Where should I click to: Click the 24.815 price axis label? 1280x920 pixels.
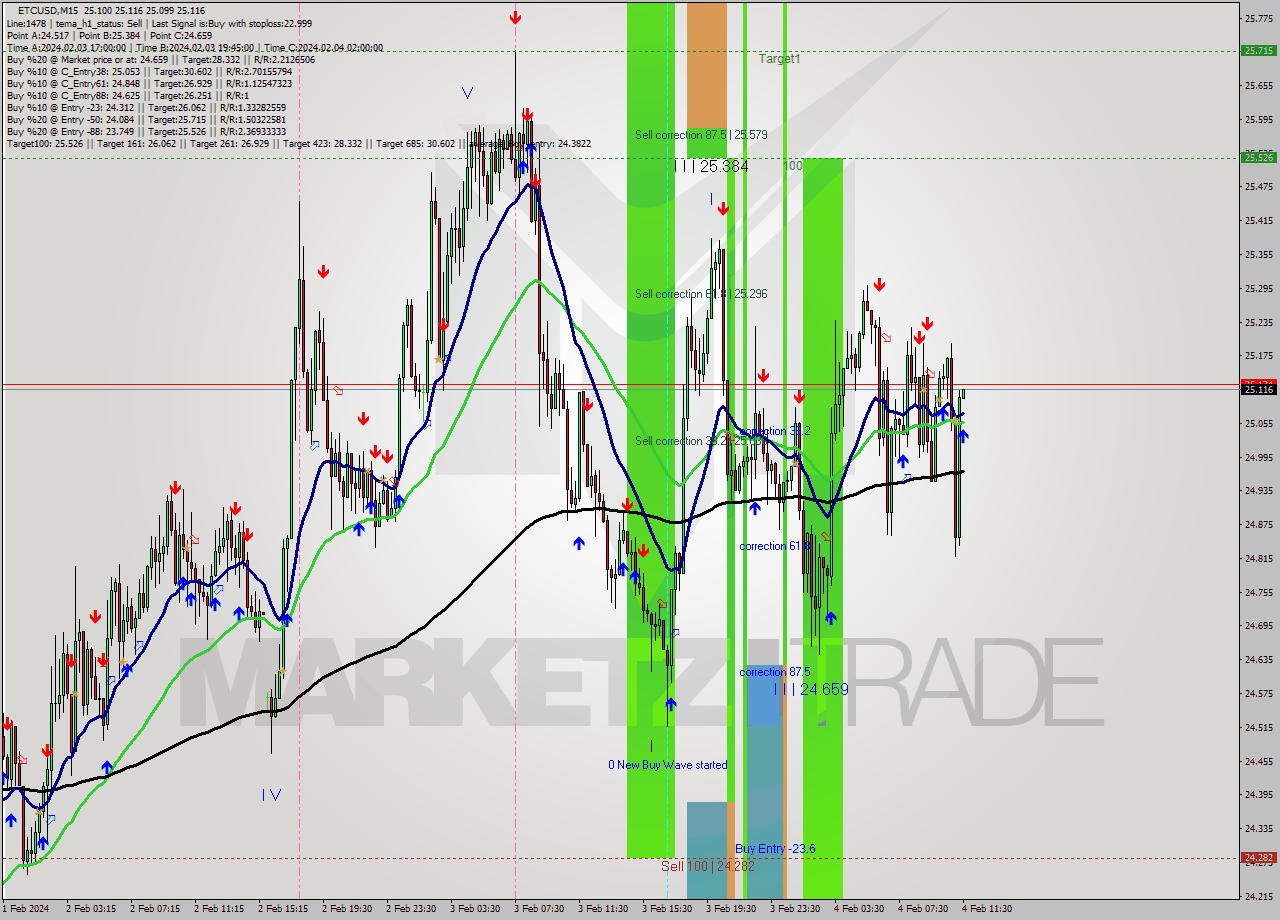[x=1258, y=558]
